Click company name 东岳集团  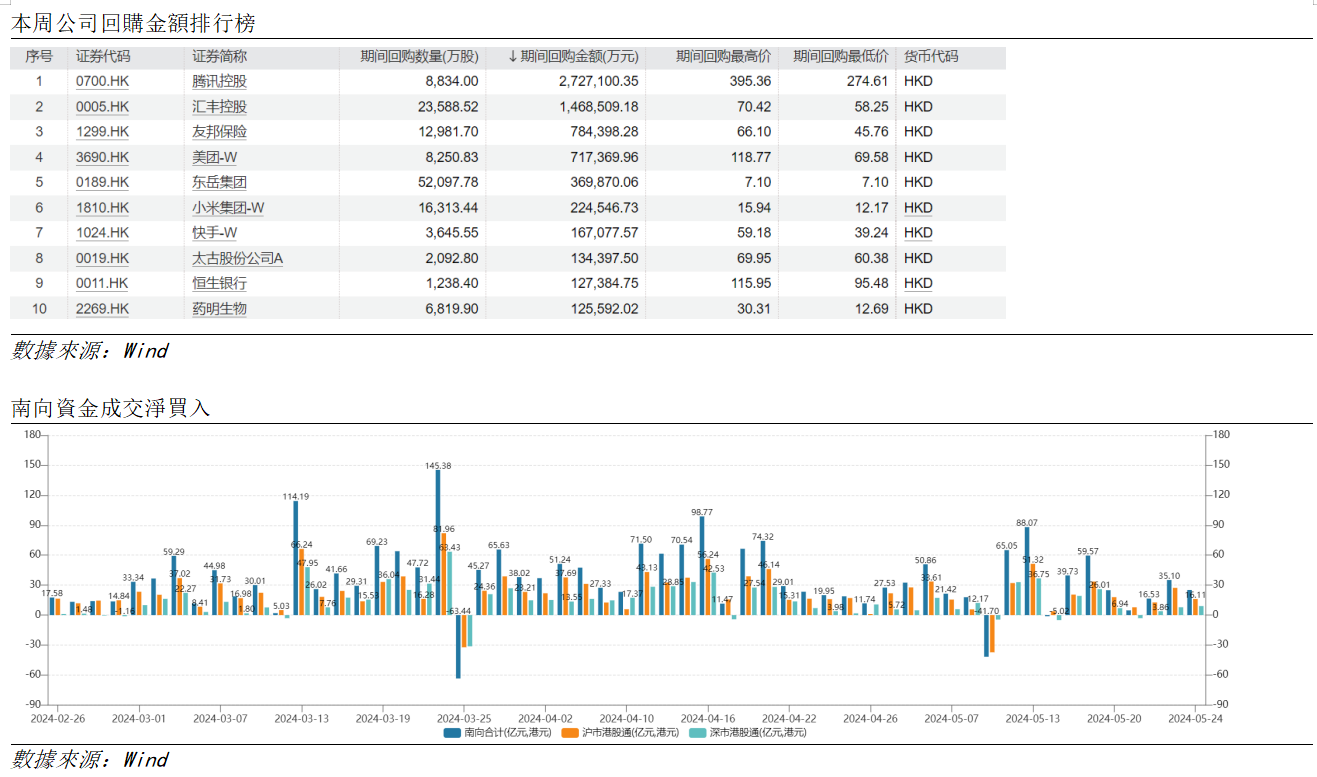coord(219,182)
